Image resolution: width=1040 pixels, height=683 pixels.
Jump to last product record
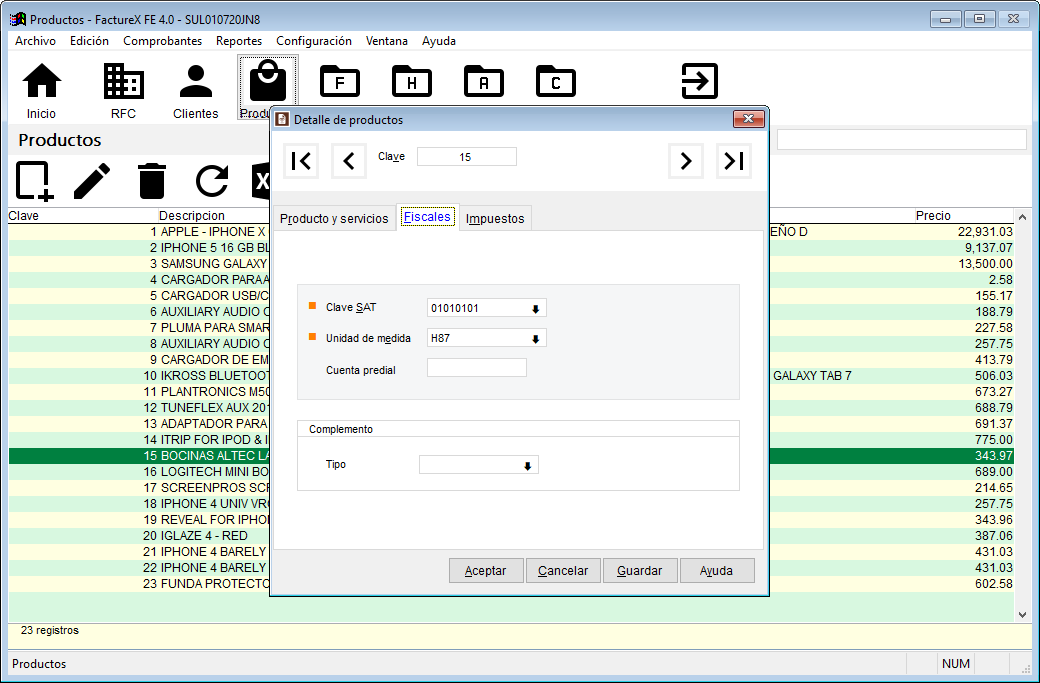[x=734, y=160]
